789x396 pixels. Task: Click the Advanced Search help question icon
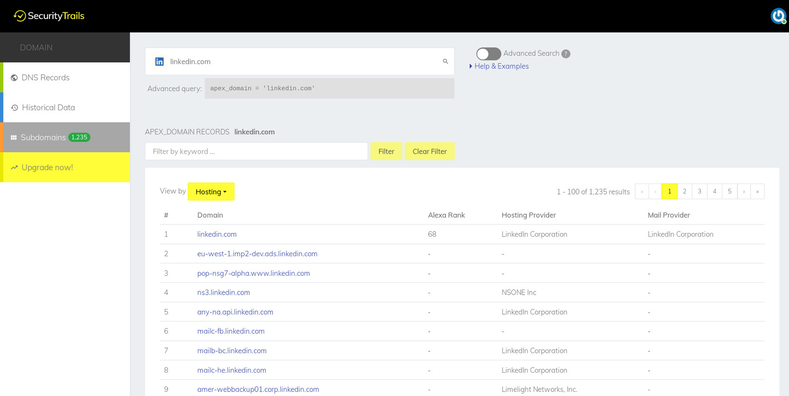coord(566,53)
